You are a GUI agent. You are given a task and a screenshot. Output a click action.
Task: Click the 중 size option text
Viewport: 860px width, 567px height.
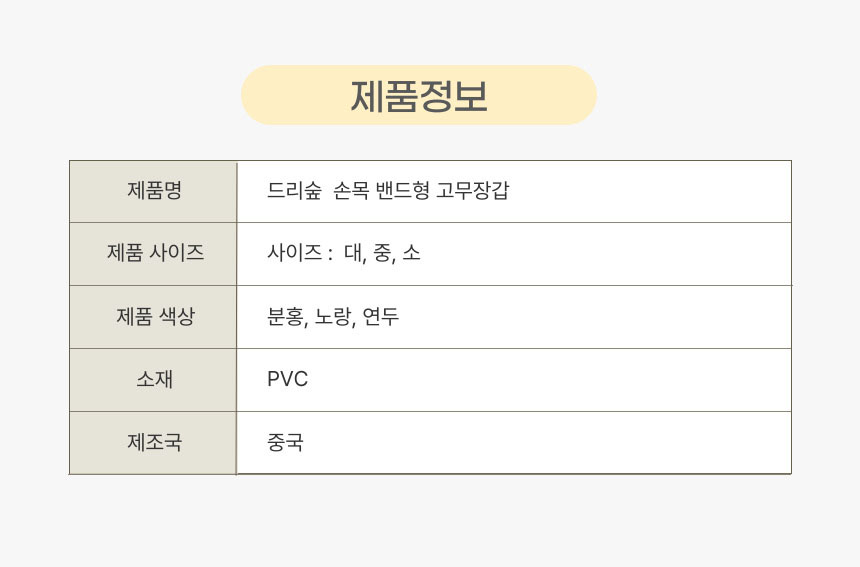point(382,253)
